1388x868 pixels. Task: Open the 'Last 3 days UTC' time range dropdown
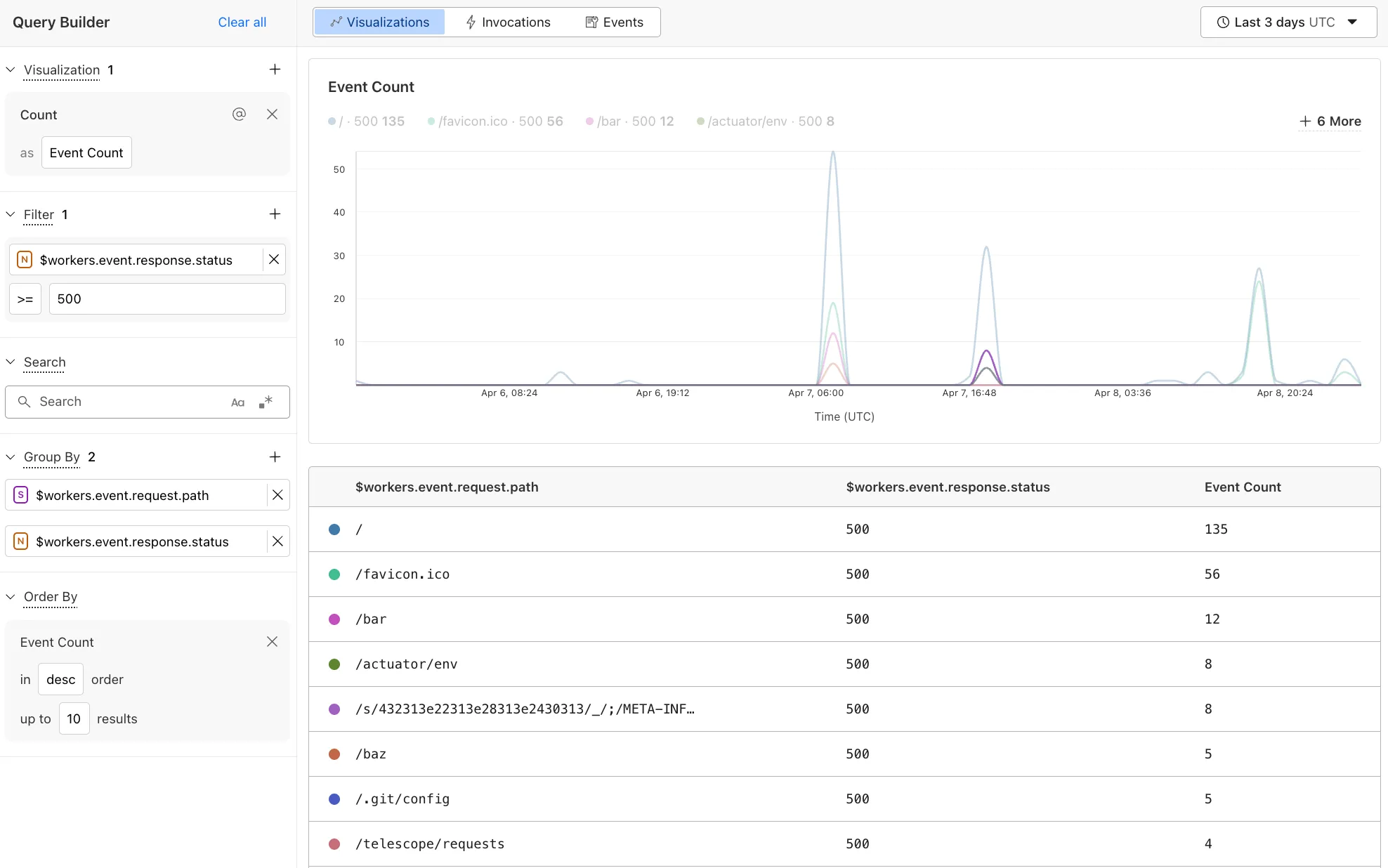coord(1288,22)
